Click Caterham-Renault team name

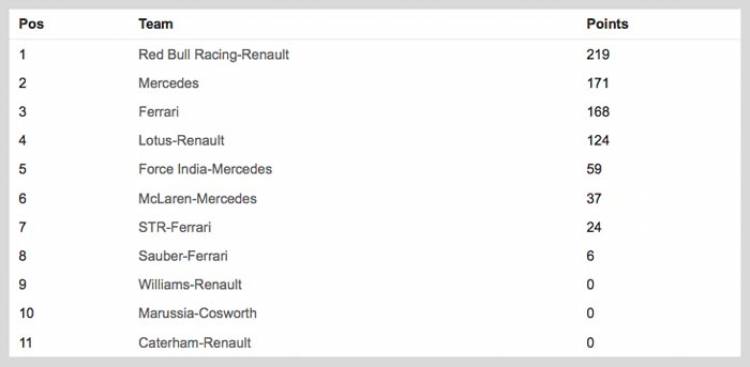[195, 343]
